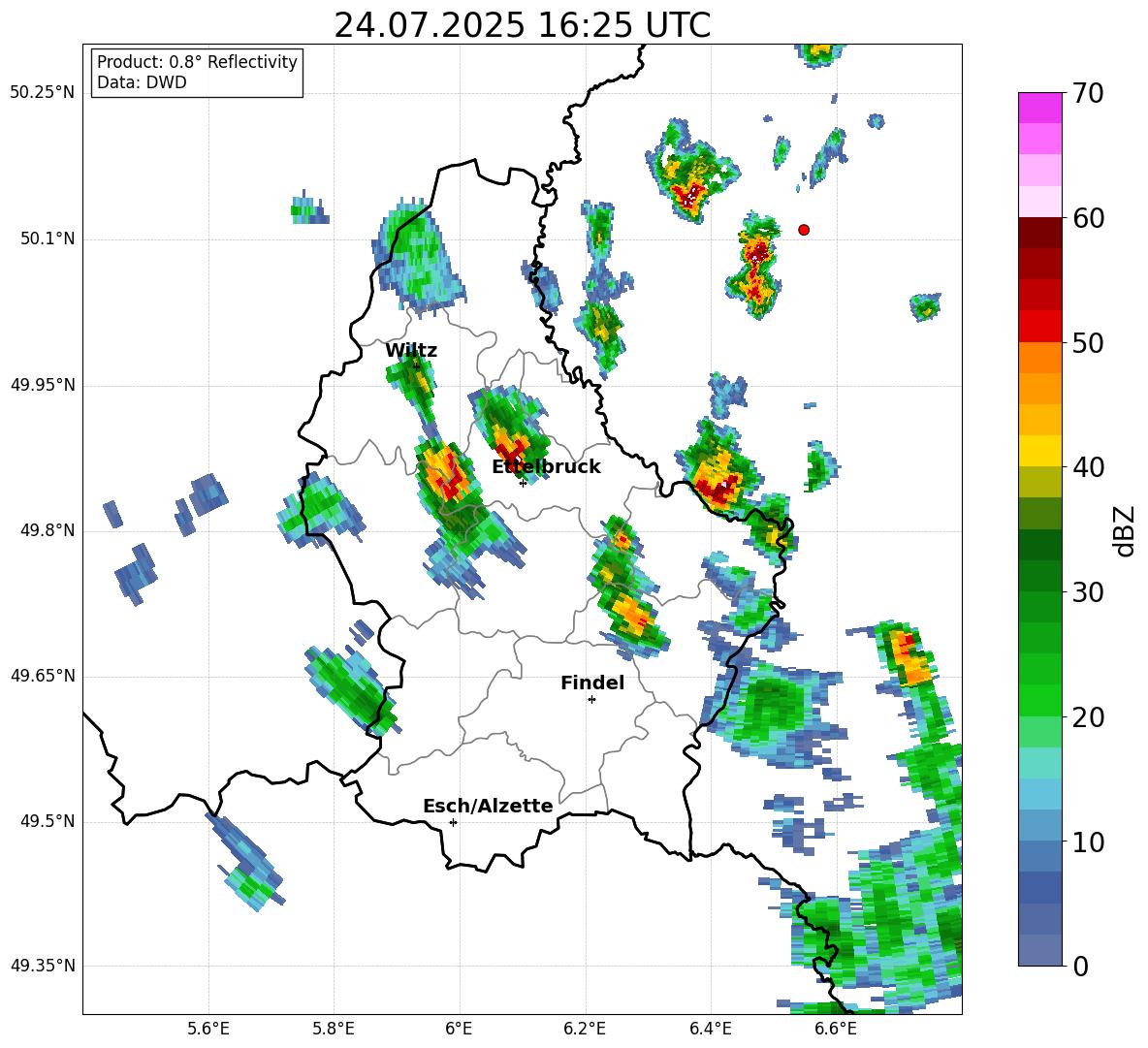Click the orange colorbar segment just below 50
This screenshot has height=1048, width=1148.
pos(1039,358)
